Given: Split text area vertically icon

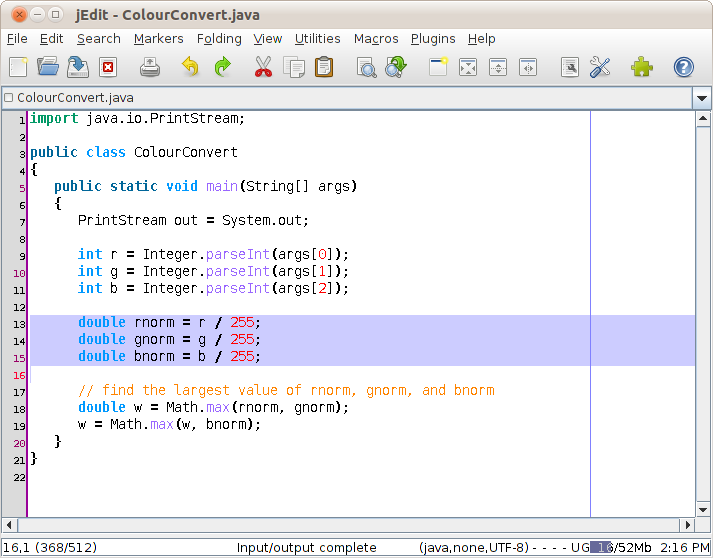Looking at the screenshot, I should (528, 67).
